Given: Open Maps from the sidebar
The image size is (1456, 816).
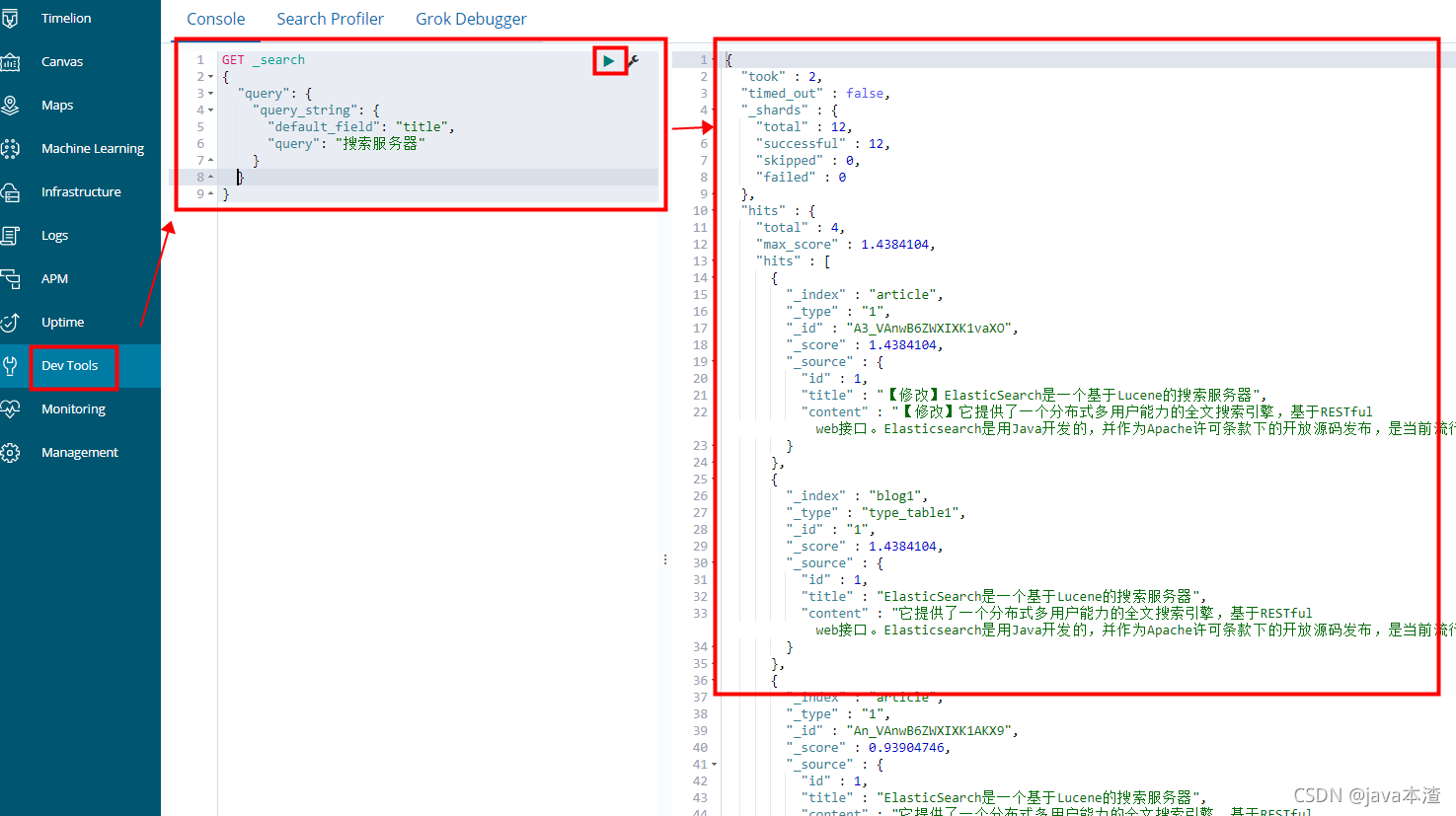Looking at the screenshot, I should click(x=57, y=106).
